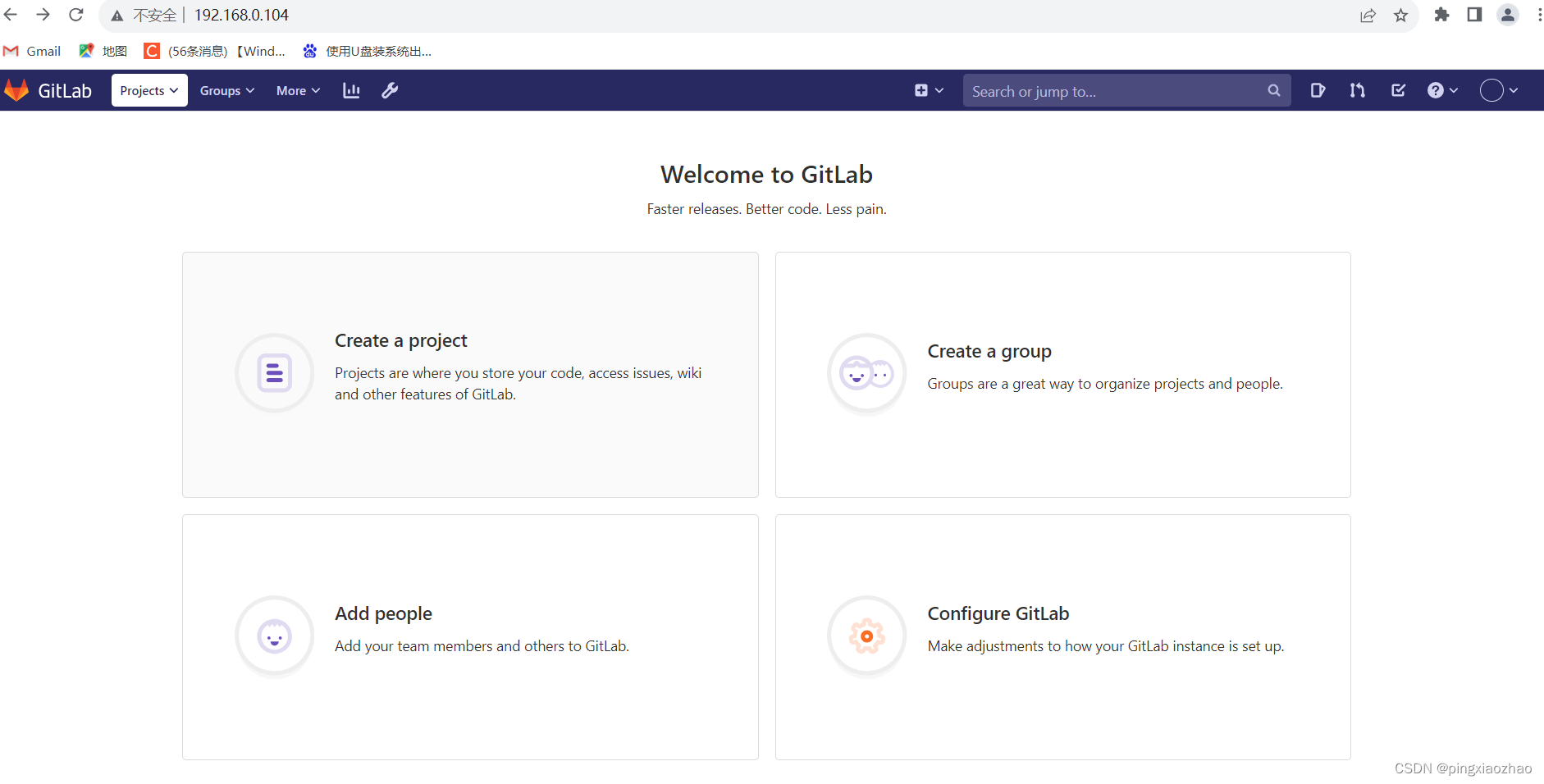This screenshot has width=1544, height=784.
Task: Go forward with the browser forward arrow
Action: tap(43, 15)
